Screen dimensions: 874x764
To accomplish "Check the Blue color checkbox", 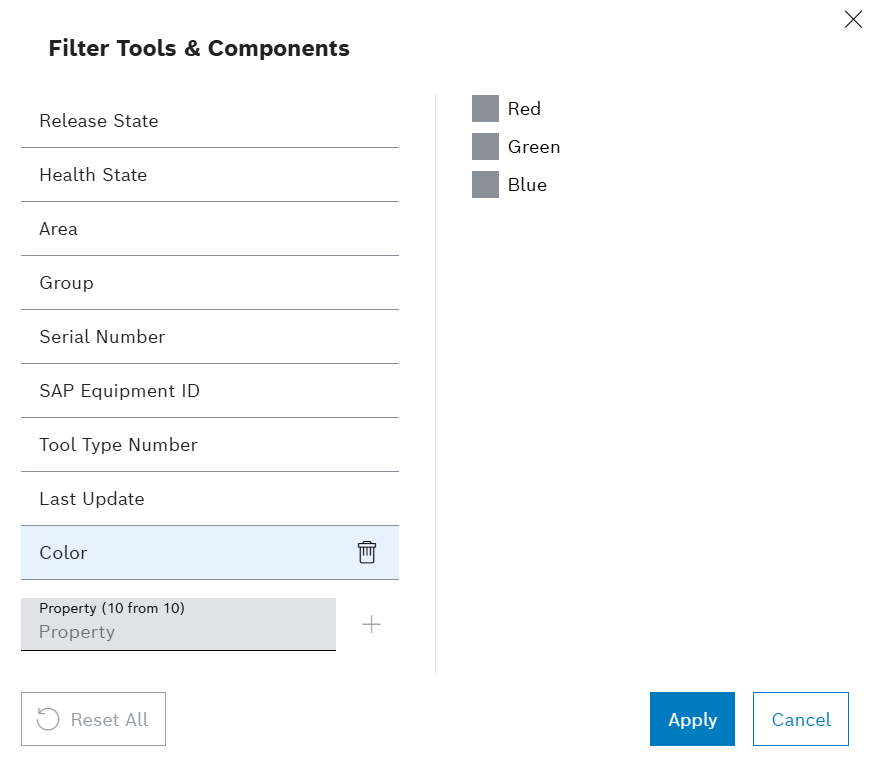I will (485, 184).
